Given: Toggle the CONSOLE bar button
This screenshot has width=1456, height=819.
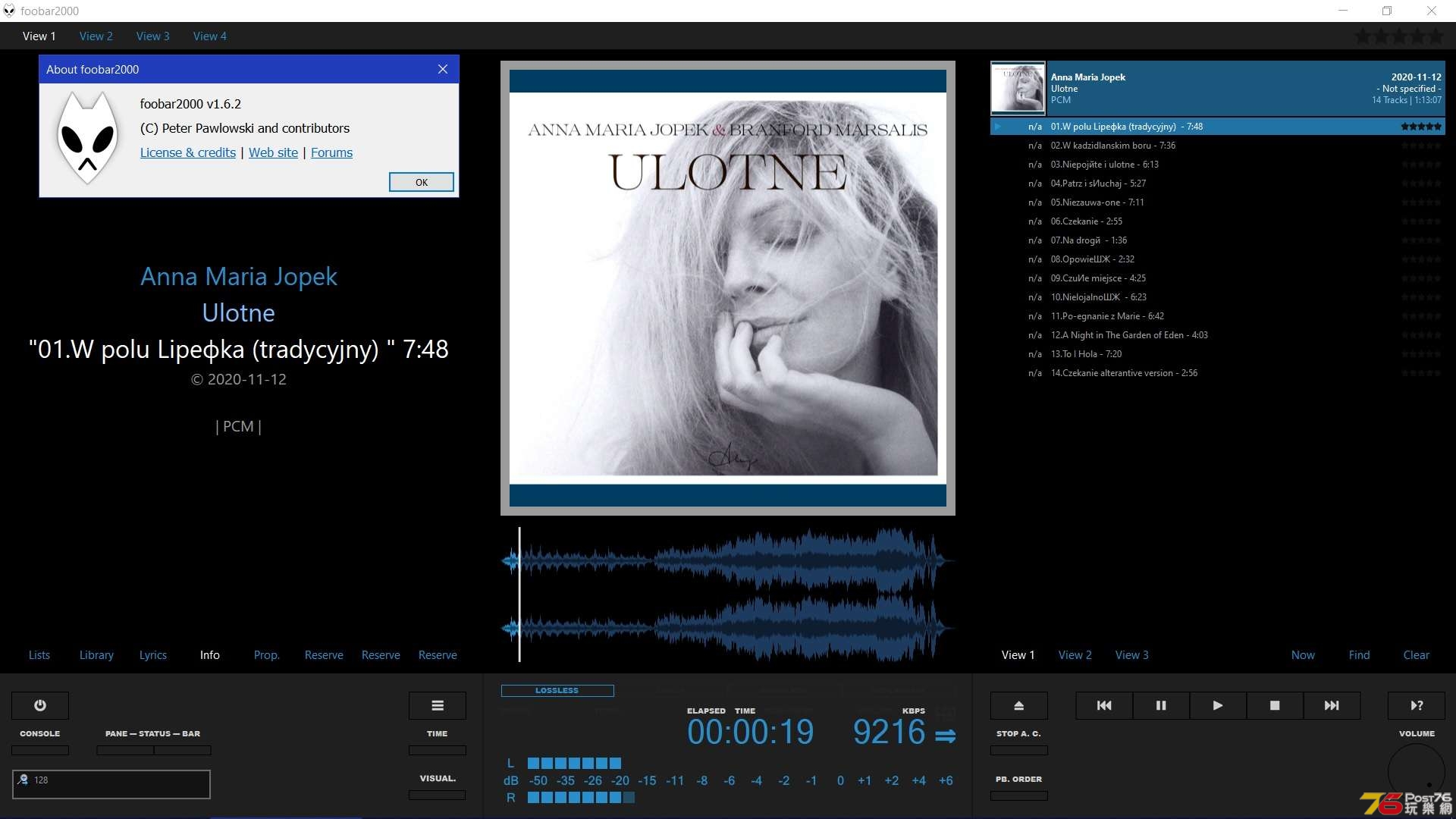Looking at the screenshot, I should pos(40,750).
